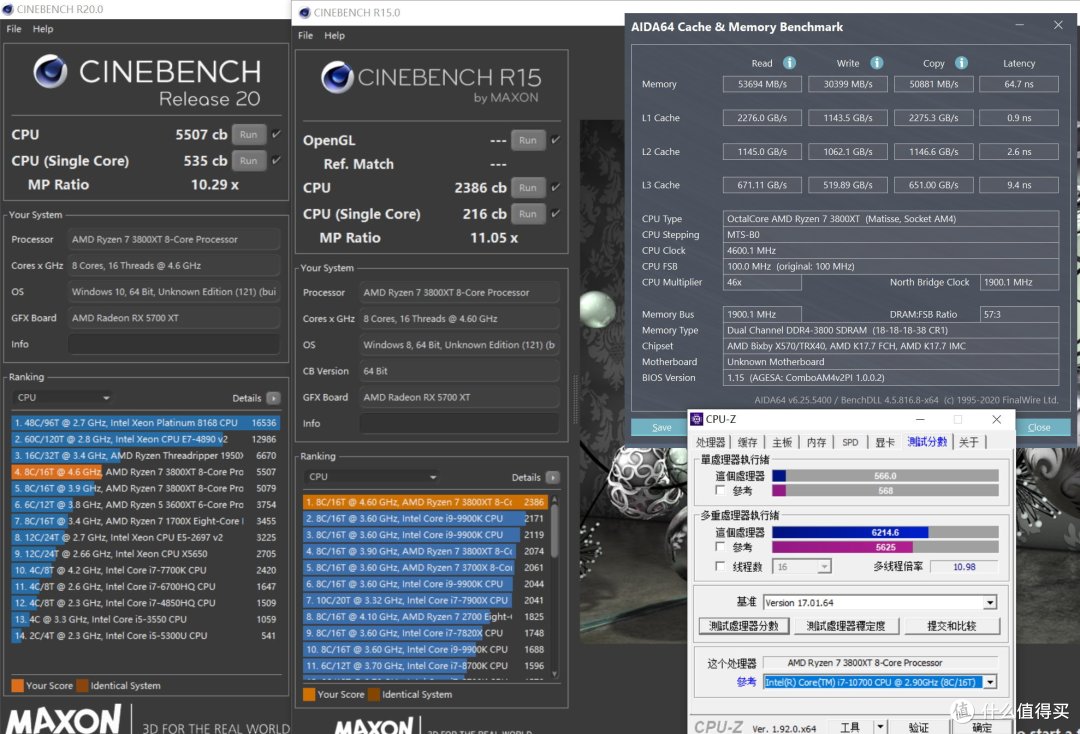Click the 5625 reference multi-thread bar
This screenshot has width=1080, height=734.
coord(885,547)
